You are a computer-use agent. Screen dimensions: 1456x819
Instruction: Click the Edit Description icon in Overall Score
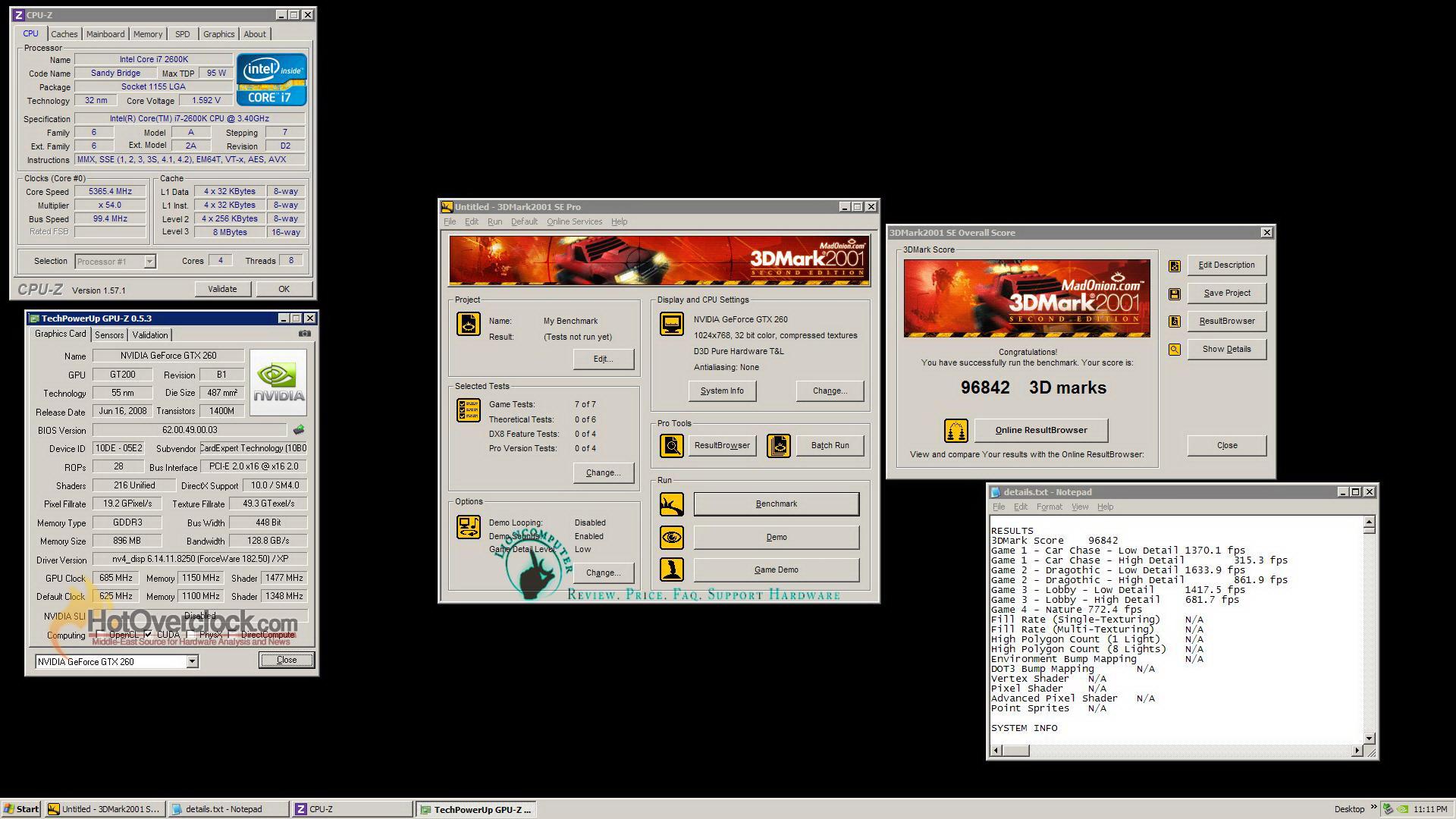pyautogui.click(x=1174, y=265)
